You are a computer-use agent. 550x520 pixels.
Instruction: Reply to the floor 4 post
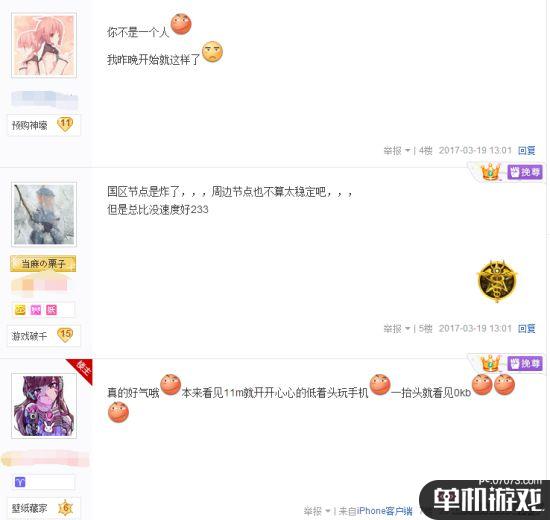point(527,151)
